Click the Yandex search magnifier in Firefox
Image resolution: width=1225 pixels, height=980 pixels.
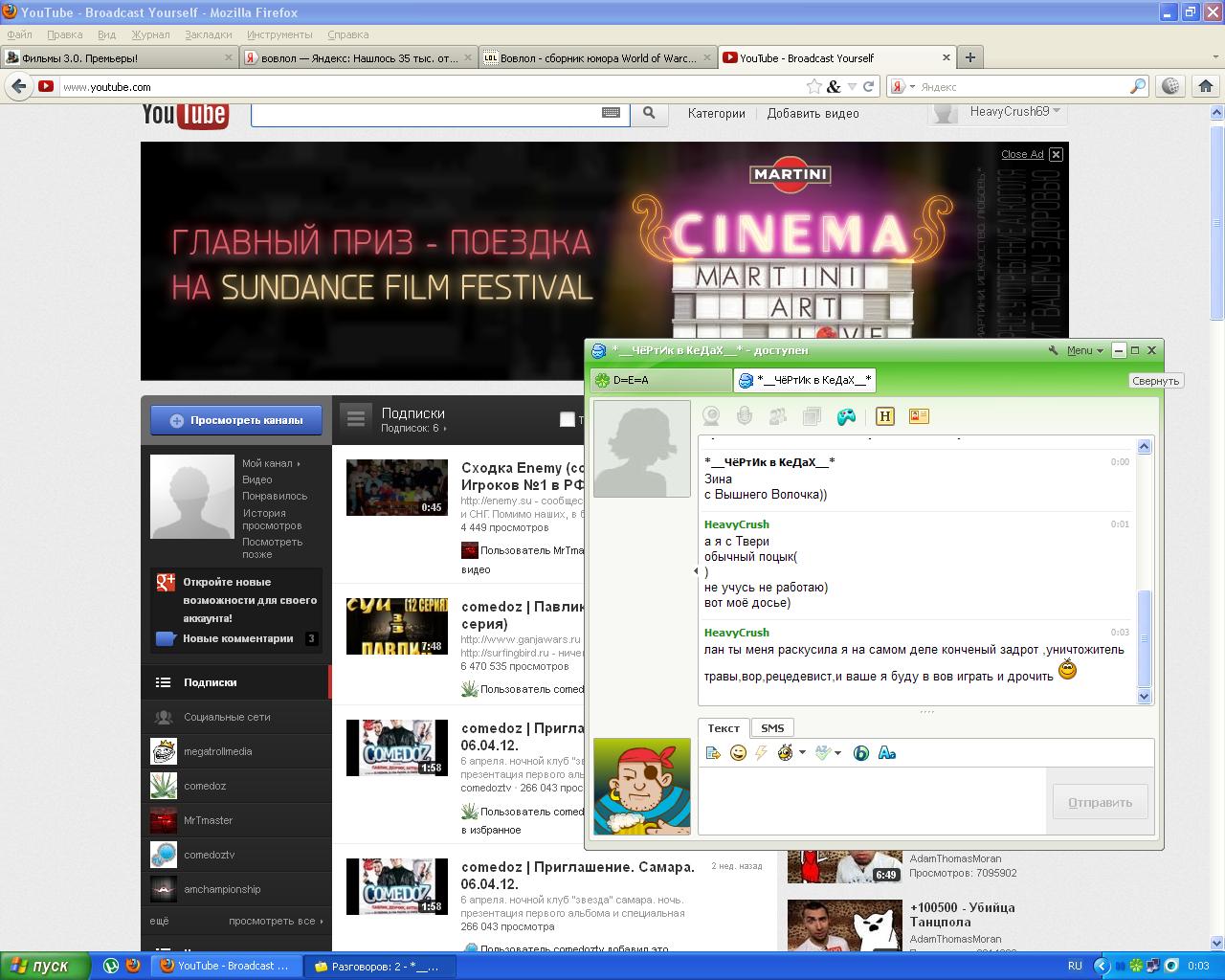1137,86
